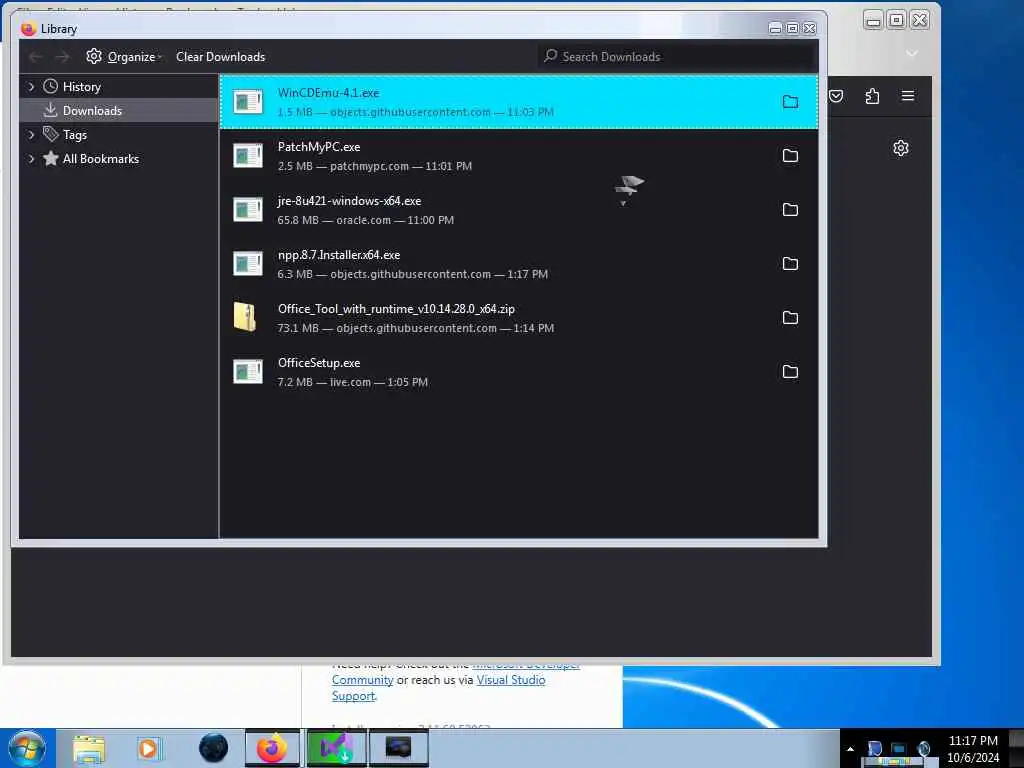Image resolution: width=1024 pixels, height=768 pixels.
Task: Click '65.8 MB — oracle.com — 11:00 PM' text
Action: tap(365, 221)
